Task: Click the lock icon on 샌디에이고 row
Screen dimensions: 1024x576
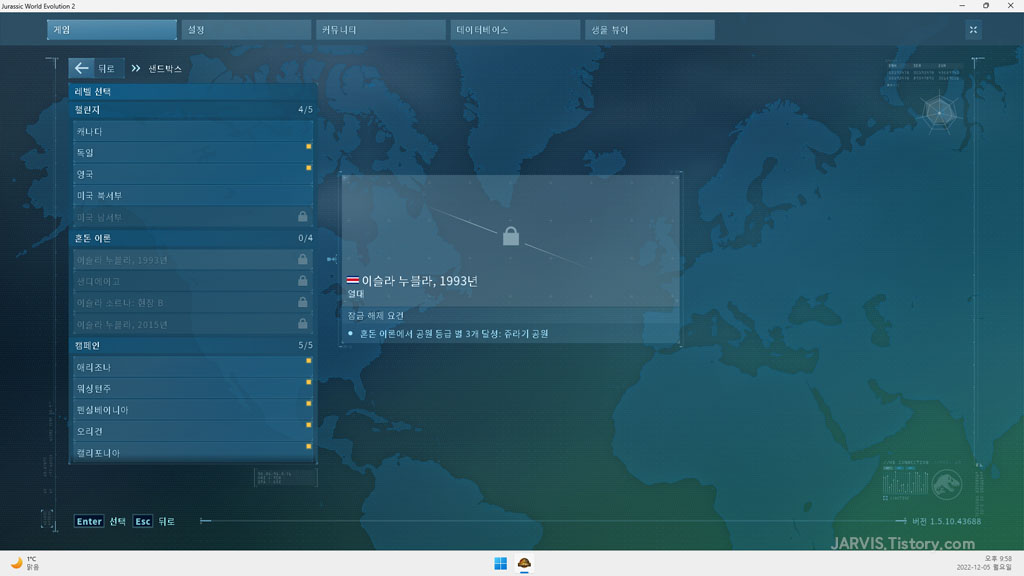Action: point(302,281)
